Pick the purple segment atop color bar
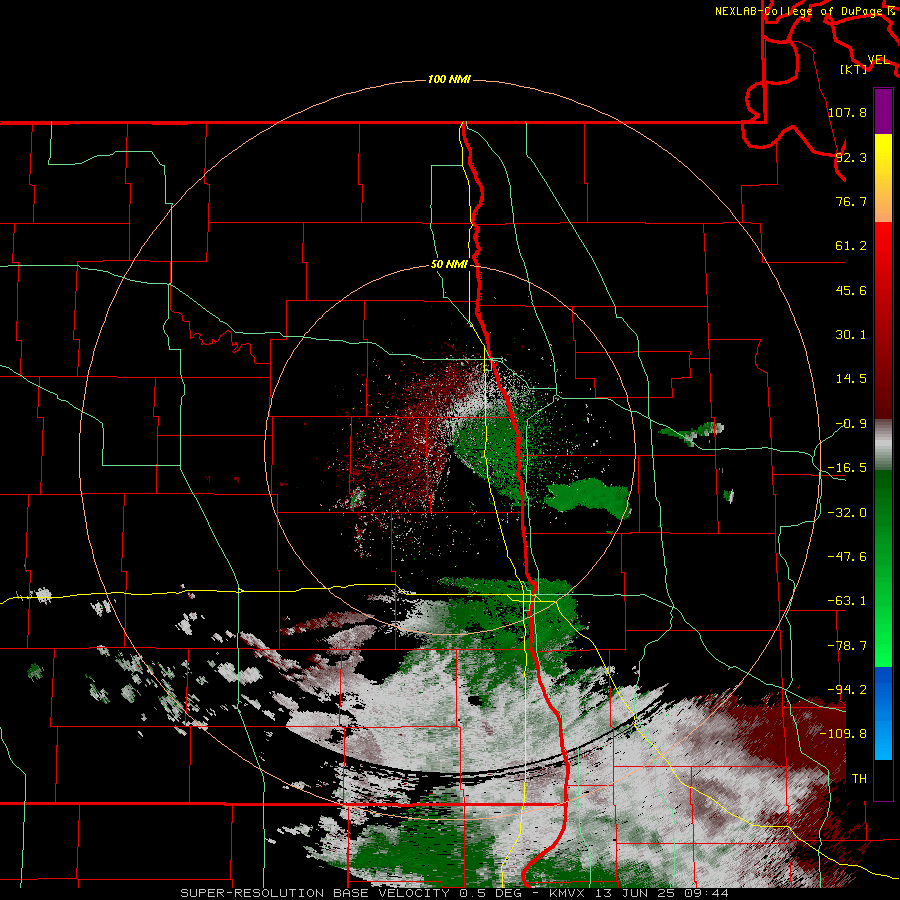Viewport: 900px width, 900px height. pyautogui.click(x=883, y=111)
